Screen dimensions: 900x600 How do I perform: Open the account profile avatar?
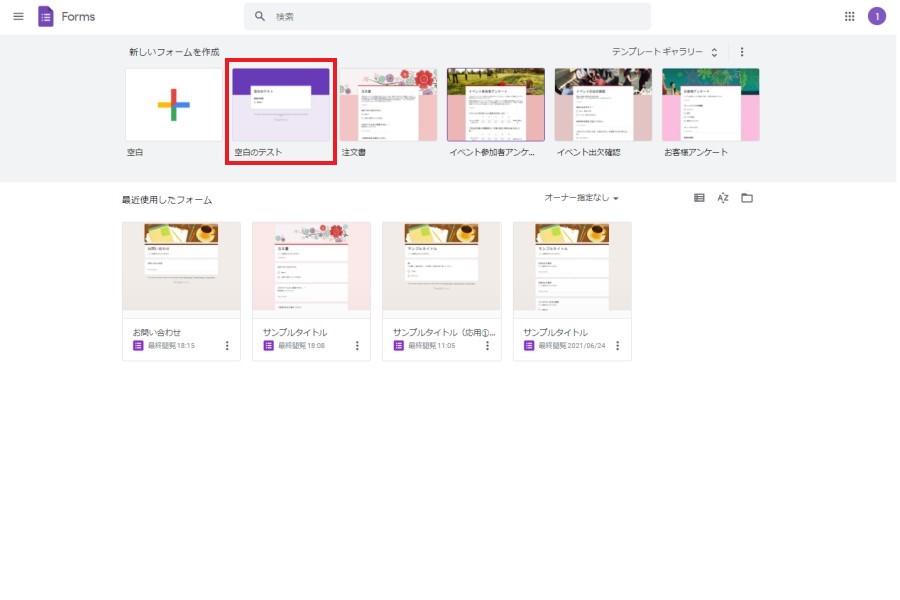point(877,16)
